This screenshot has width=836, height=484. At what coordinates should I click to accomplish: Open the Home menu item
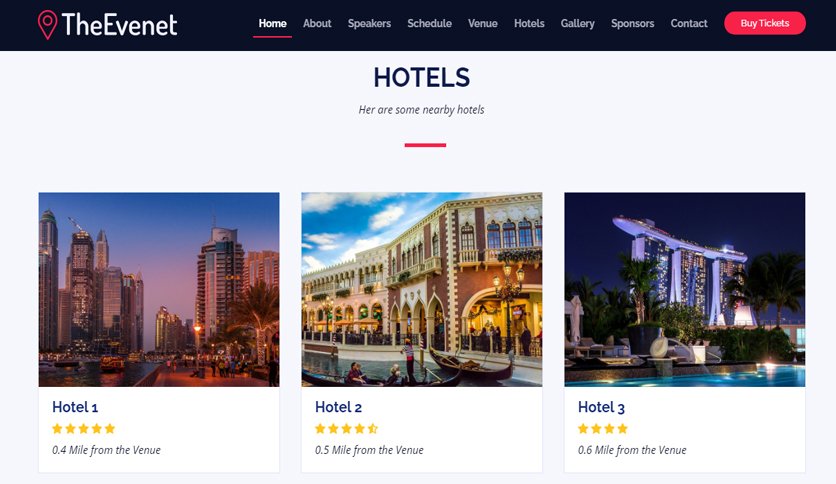pyautogui.click(x=272, y=23)
